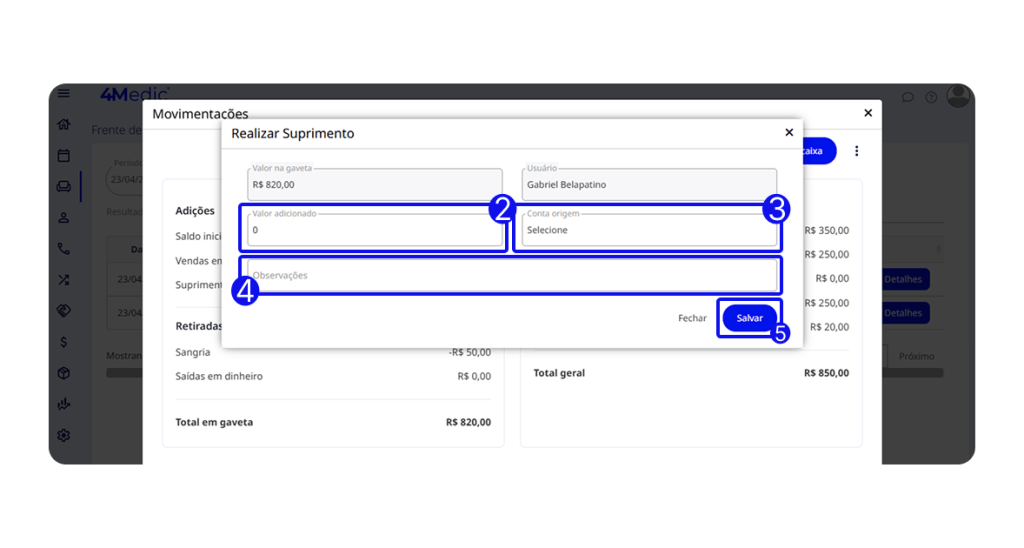The image size is (1024, 548).
Task: Close the Realizar Suprimento dialog
Action: point(789,132)
